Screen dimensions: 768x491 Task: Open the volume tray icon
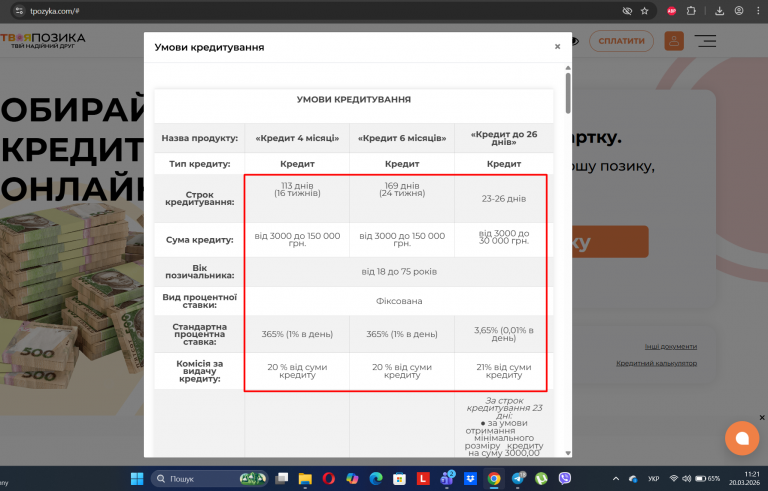pos(687,479)
